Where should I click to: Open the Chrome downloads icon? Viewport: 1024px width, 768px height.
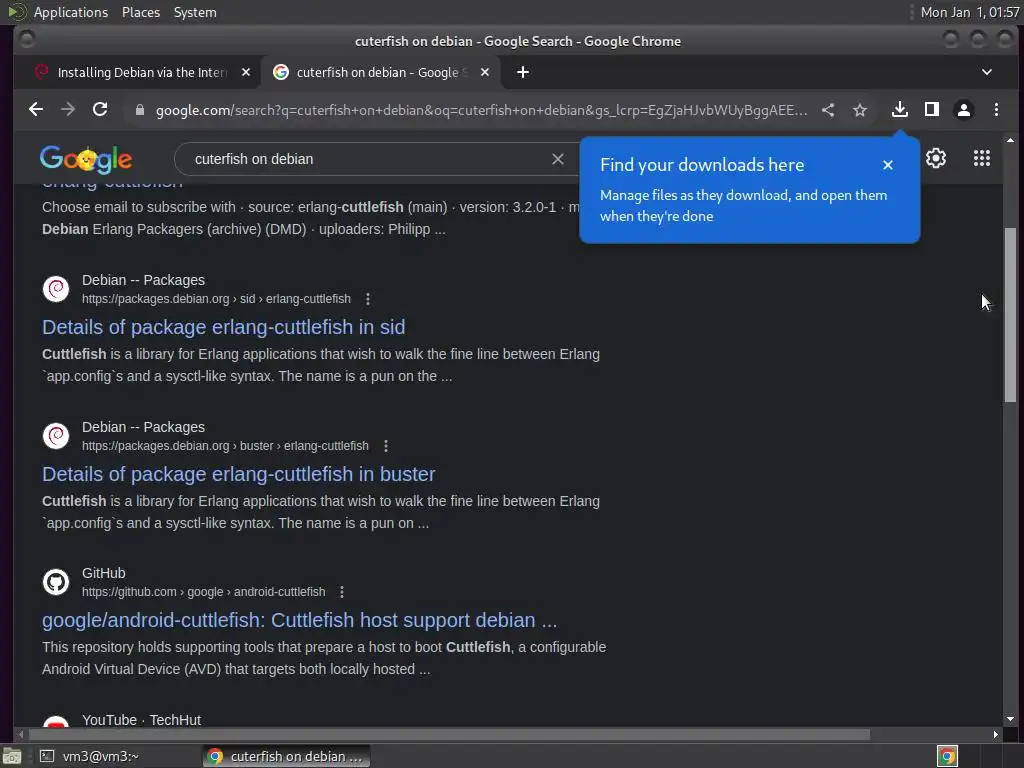coord(899,110)
